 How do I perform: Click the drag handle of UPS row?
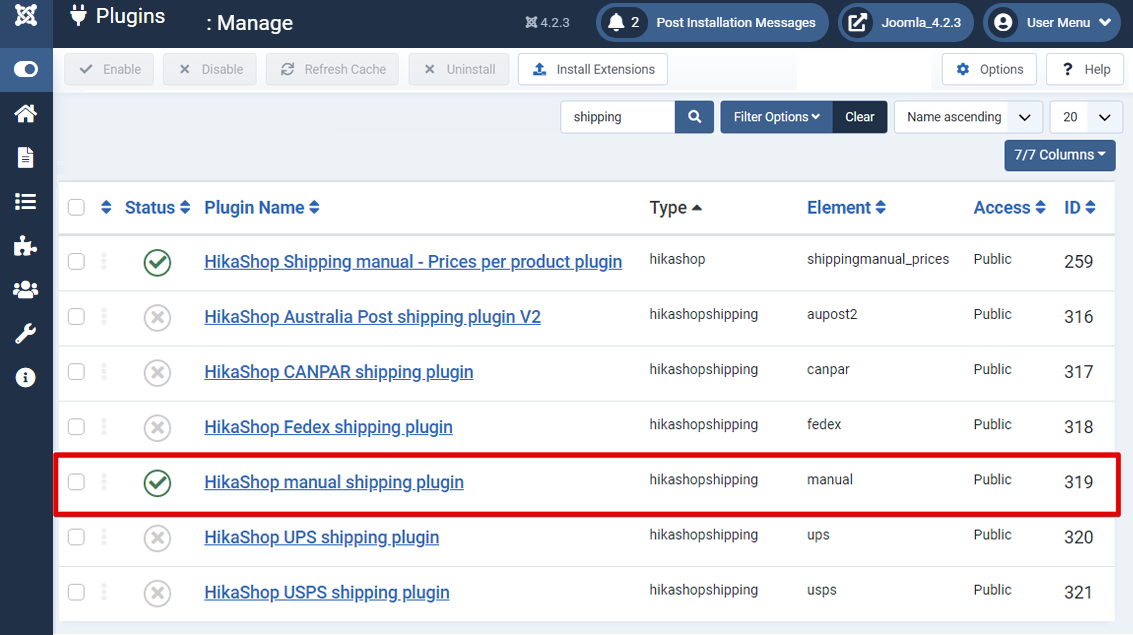pyautogui.click(x=104, y=537)
